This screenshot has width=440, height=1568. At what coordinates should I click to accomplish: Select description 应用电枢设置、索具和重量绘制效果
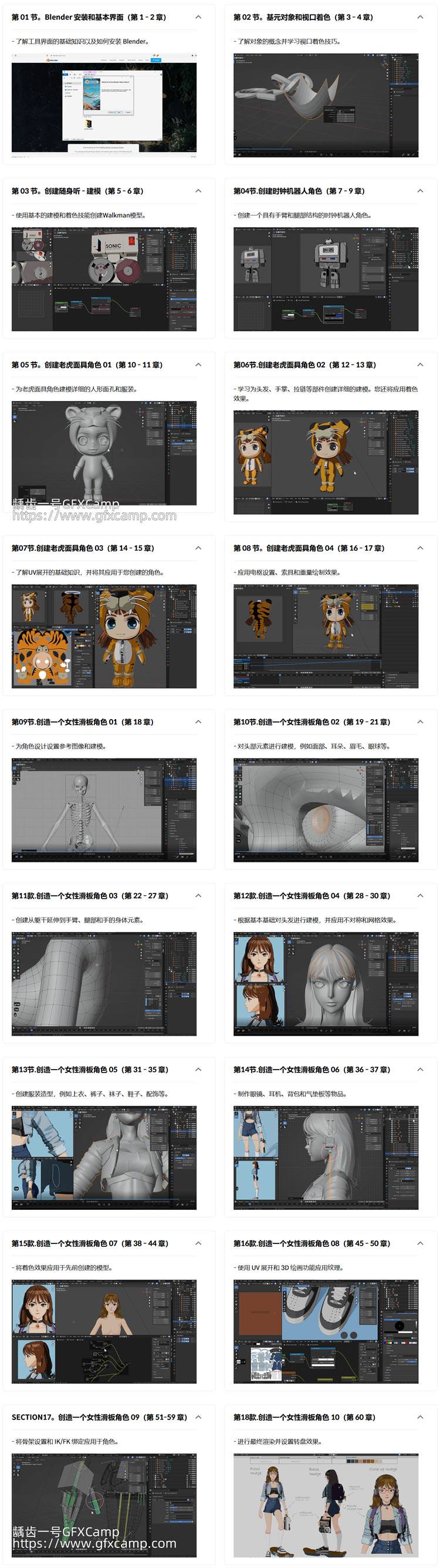tap(289, 573)
